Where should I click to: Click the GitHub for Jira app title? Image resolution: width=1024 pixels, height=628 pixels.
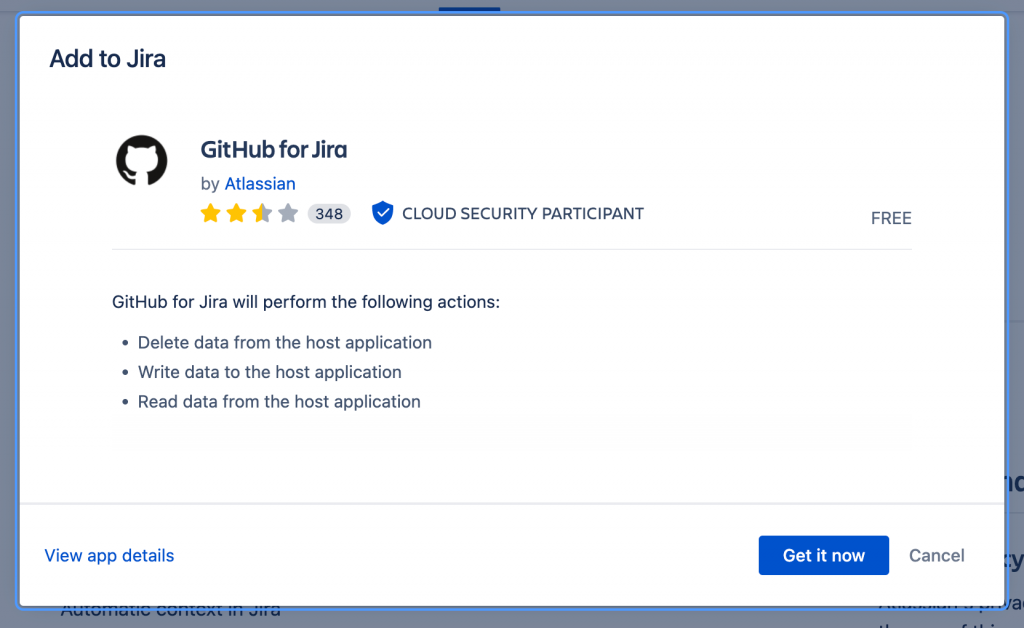[274, 149]
